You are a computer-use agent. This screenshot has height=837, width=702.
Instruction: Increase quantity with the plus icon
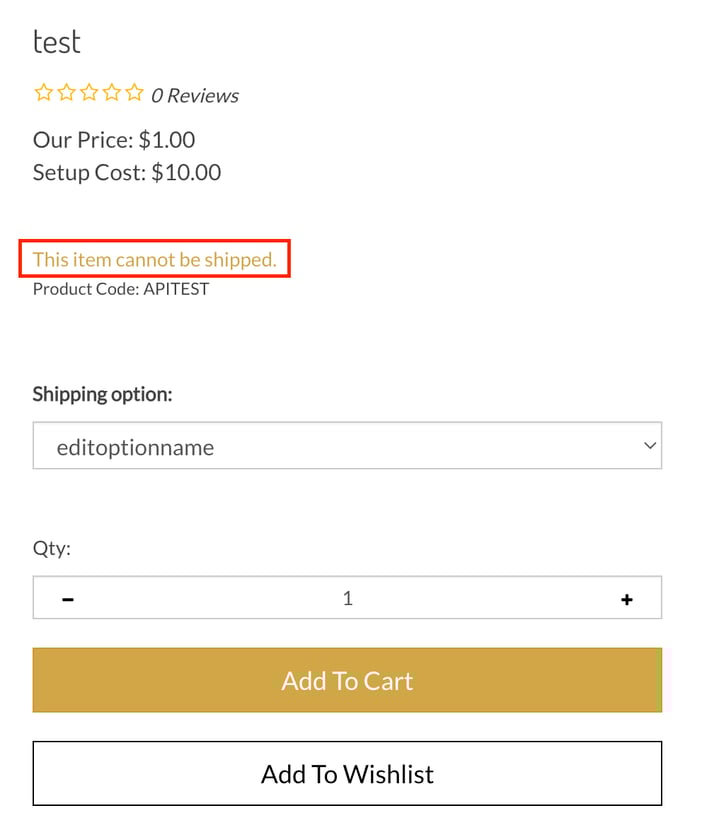point(627,599)
